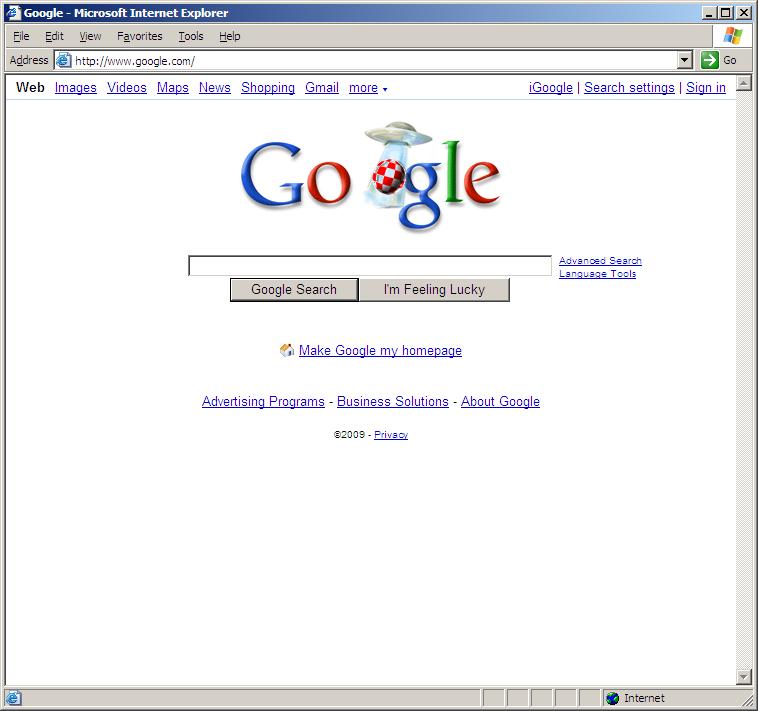This screenshot has height=711, width=758.
Task: Click Make Google my homepage link
Action: (x=380, y=350)
